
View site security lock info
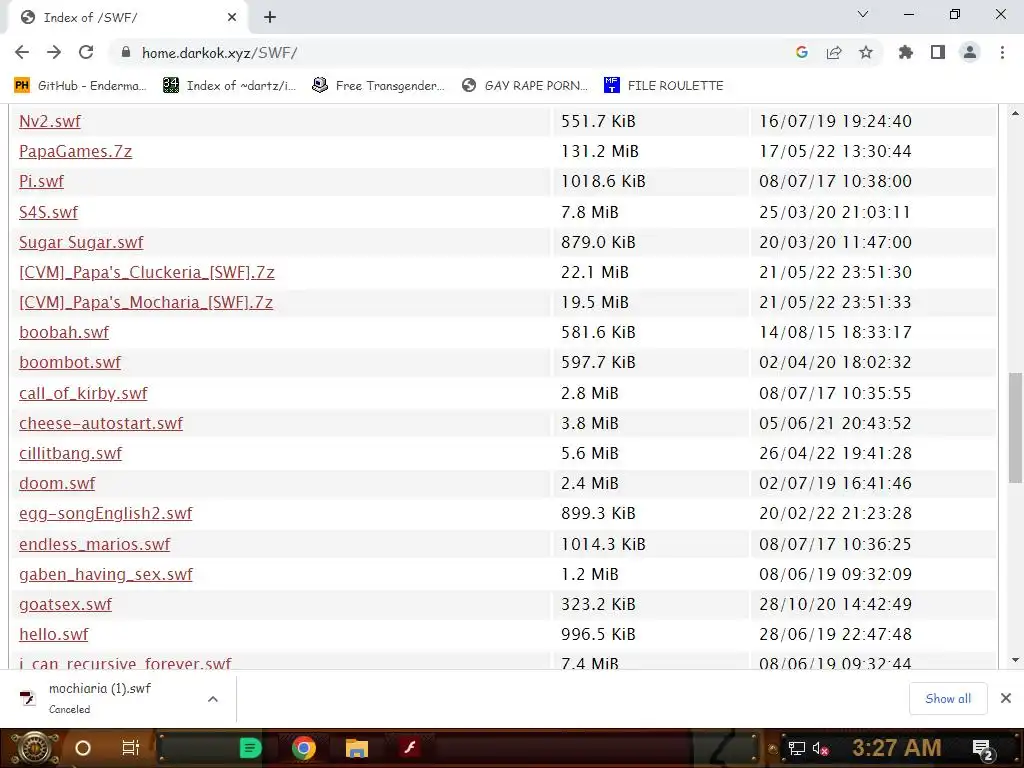126,52
